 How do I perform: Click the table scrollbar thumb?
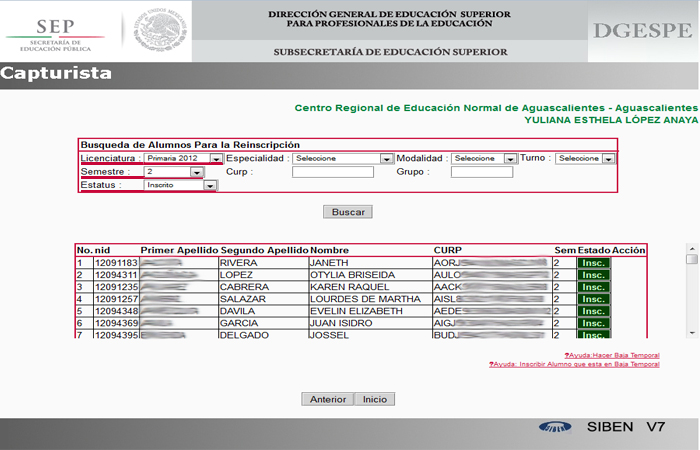point(692,259)
